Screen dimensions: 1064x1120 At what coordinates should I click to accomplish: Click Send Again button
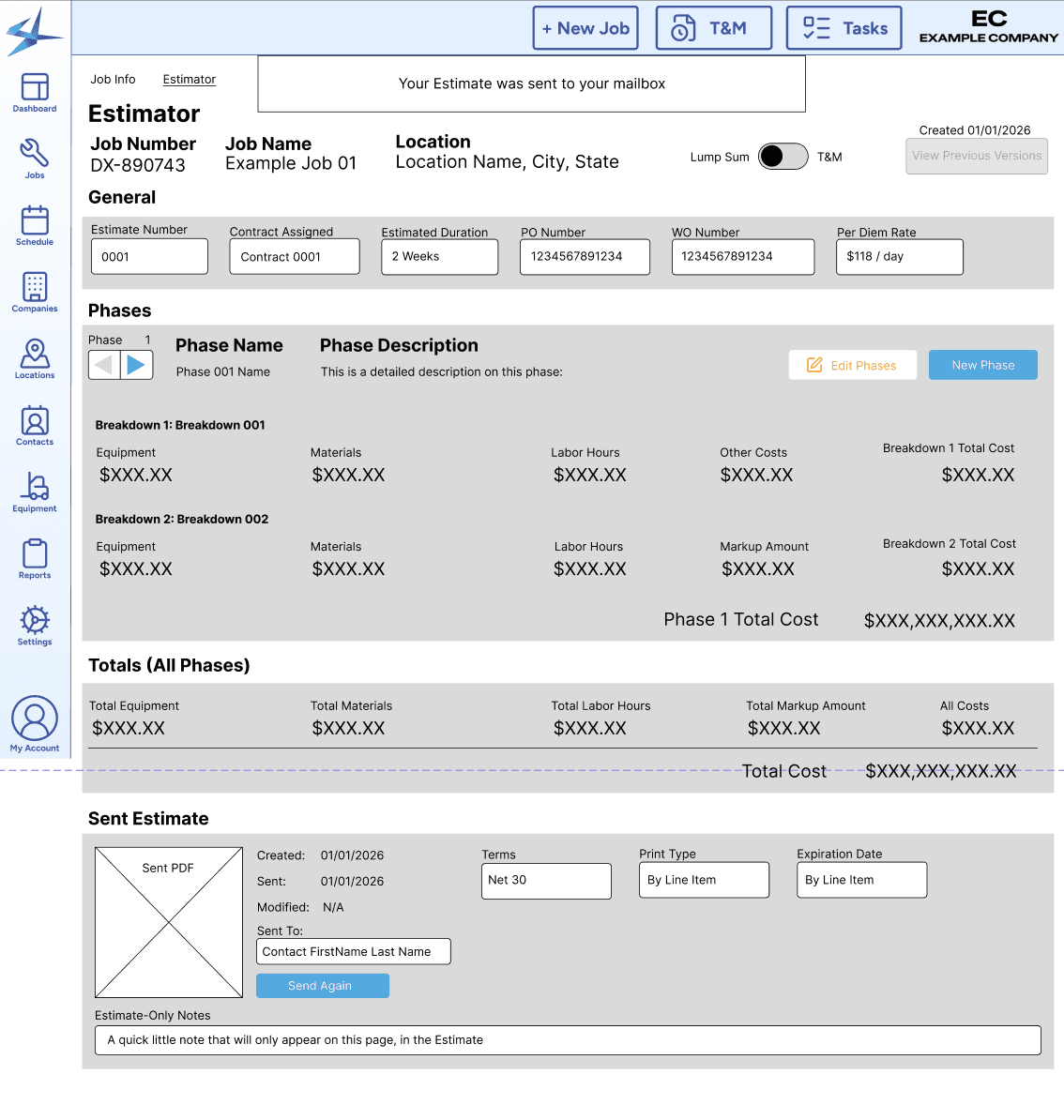(323, 986)
